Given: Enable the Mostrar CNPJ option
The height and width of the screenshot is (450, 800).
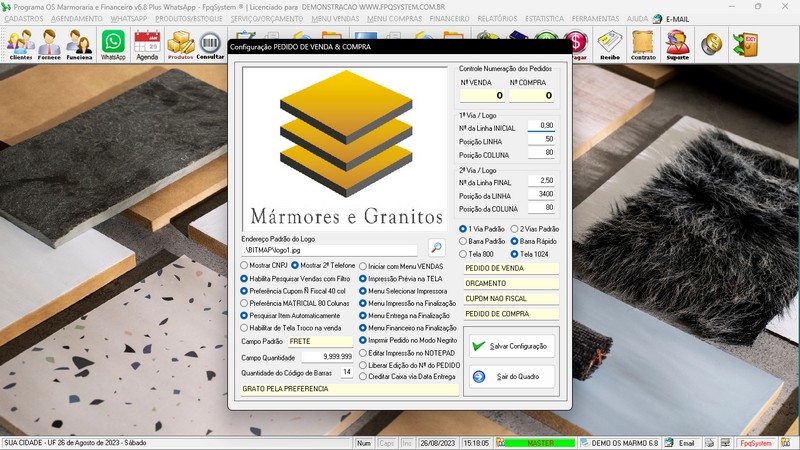Looking at the screenshot, I should pos(245,266).
